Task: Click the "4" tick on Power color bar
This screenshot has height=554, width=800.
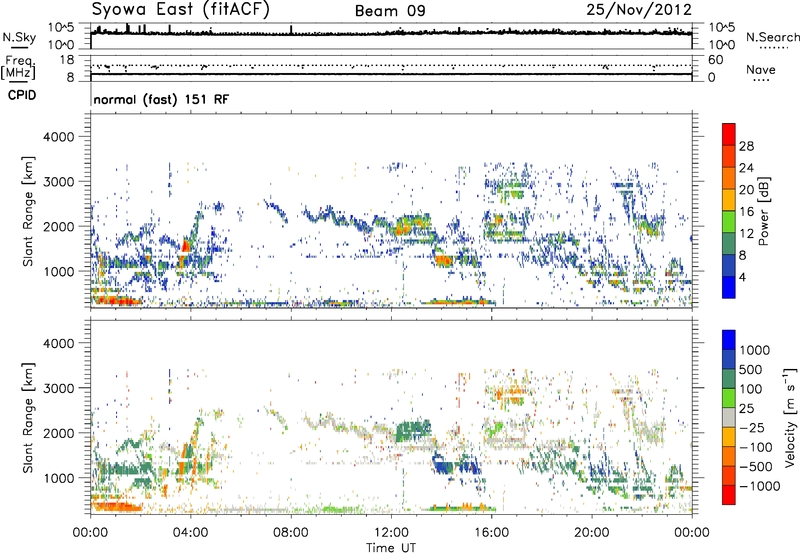Action: (x=742, y=277)
